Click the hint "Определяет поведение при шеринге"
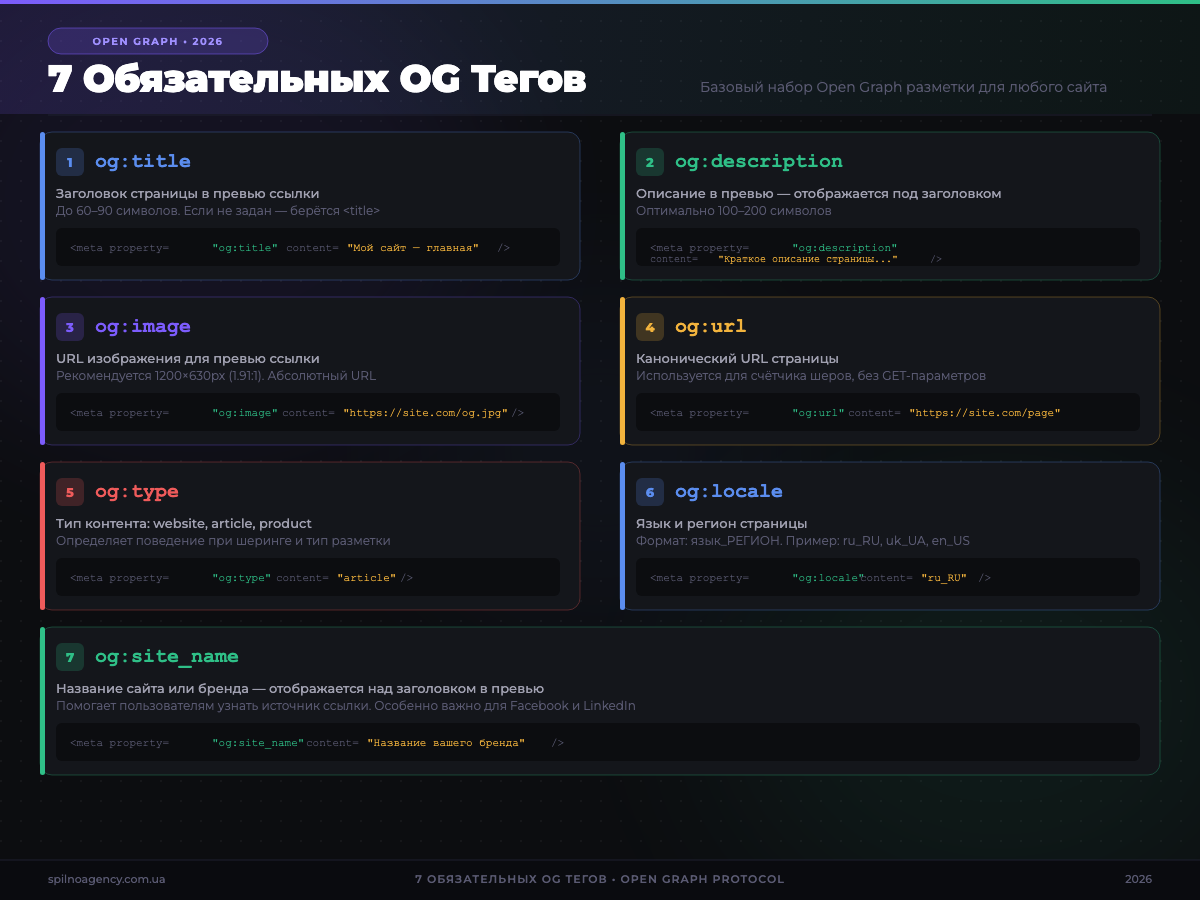This screenshot has height=900, width=1200. click(x=172, y=541)
